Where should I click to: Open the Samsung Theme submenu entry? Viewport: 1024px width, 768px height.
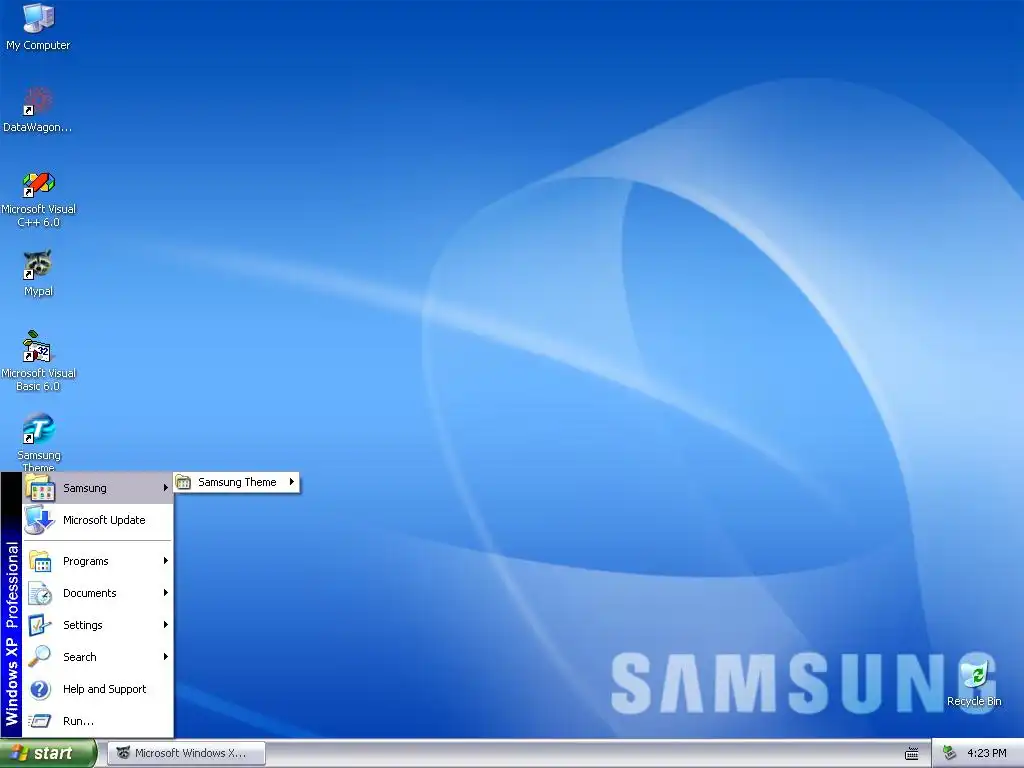[x=236, y=482]
